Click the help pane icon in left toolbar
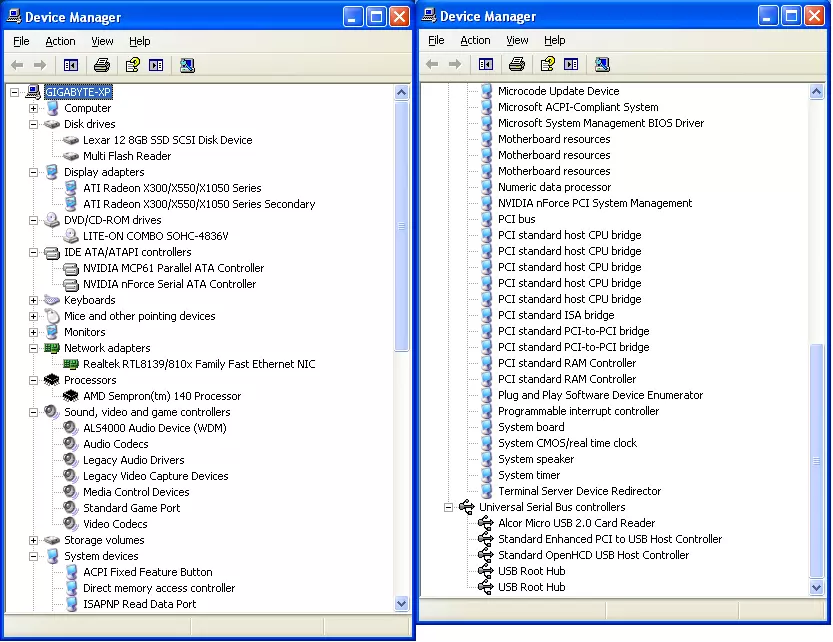 tap(156, 65)
